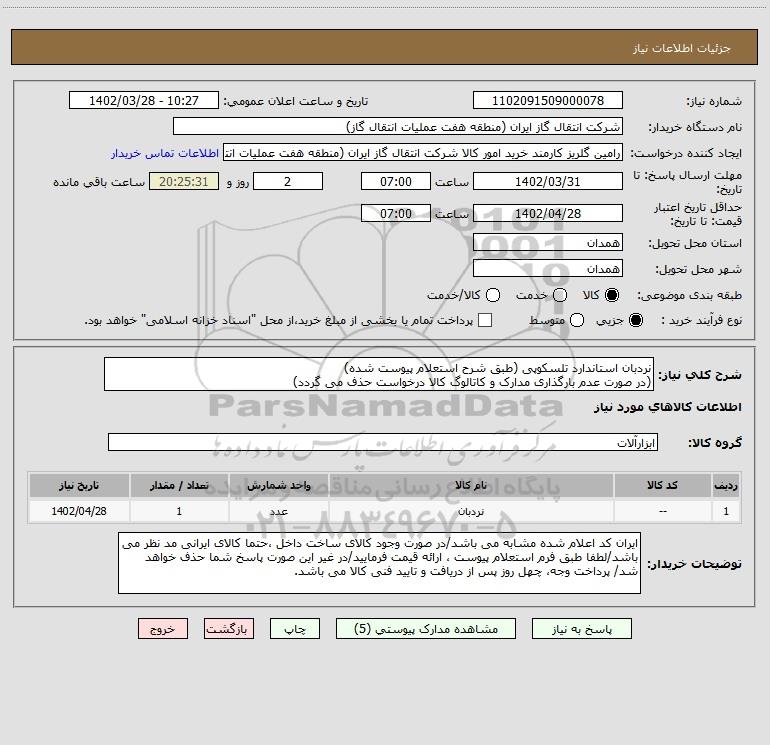Click row number 1 in ردیف column
This screenshot has width=770, height=745.
726,511
